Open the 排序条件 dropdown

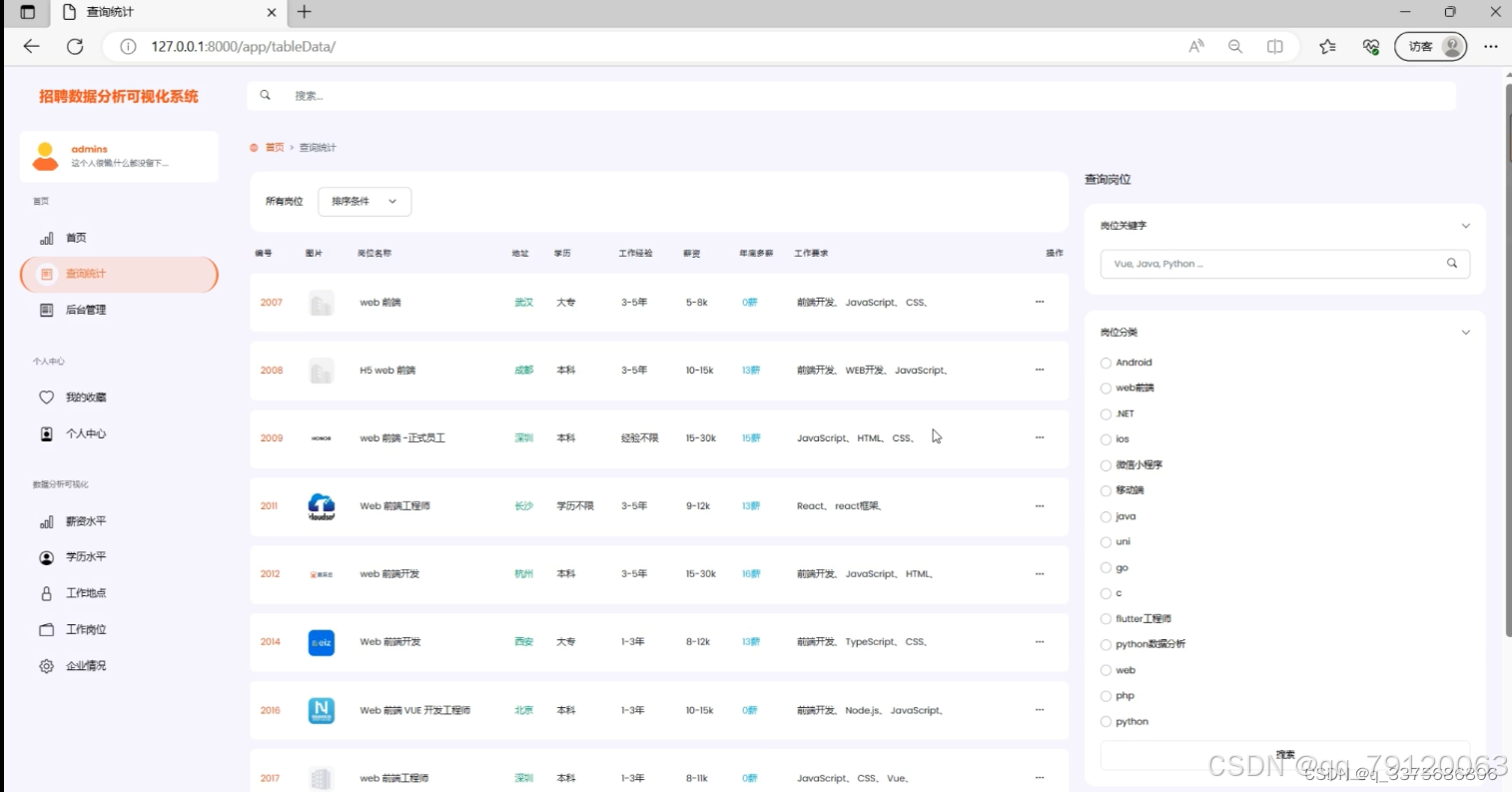coord(365,201)
